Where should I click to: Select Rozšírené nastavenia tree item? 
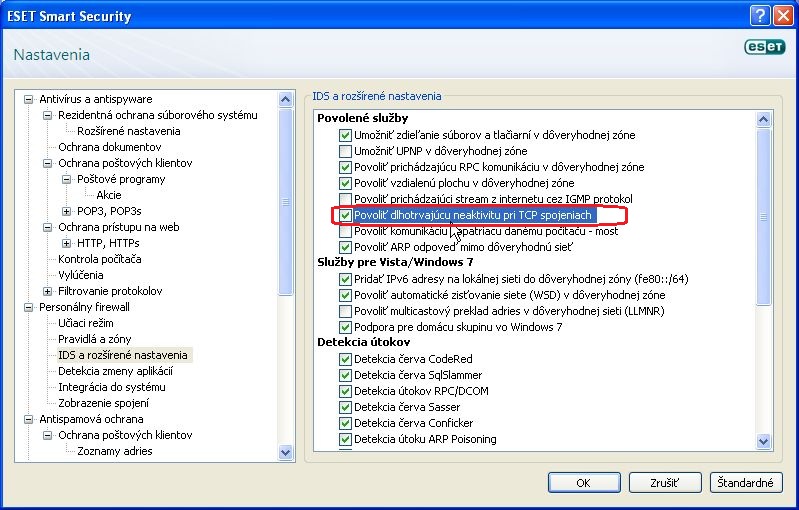(x=128, y=131)
